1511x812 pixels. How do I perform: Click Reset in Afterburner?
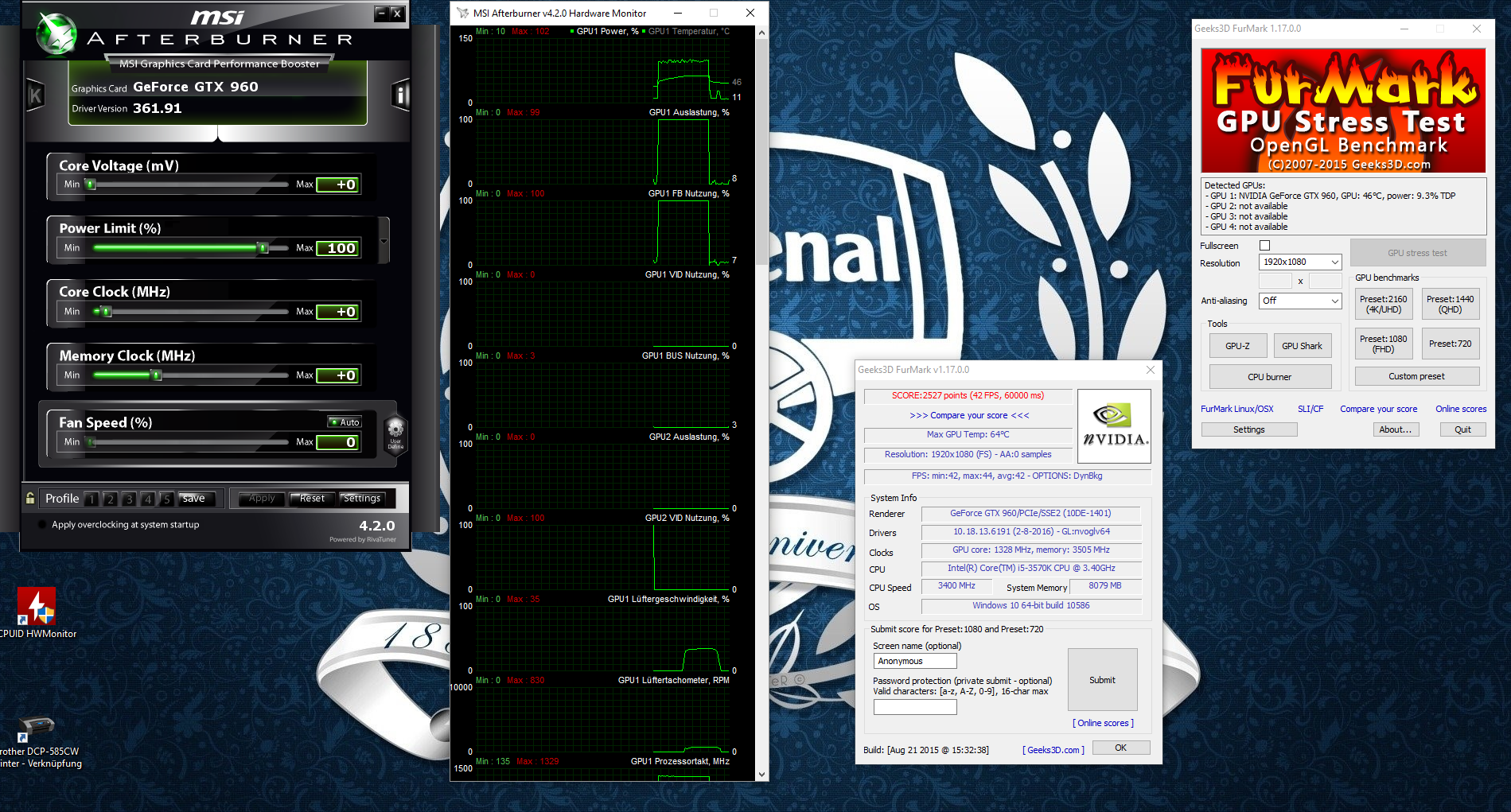[312, 499]
